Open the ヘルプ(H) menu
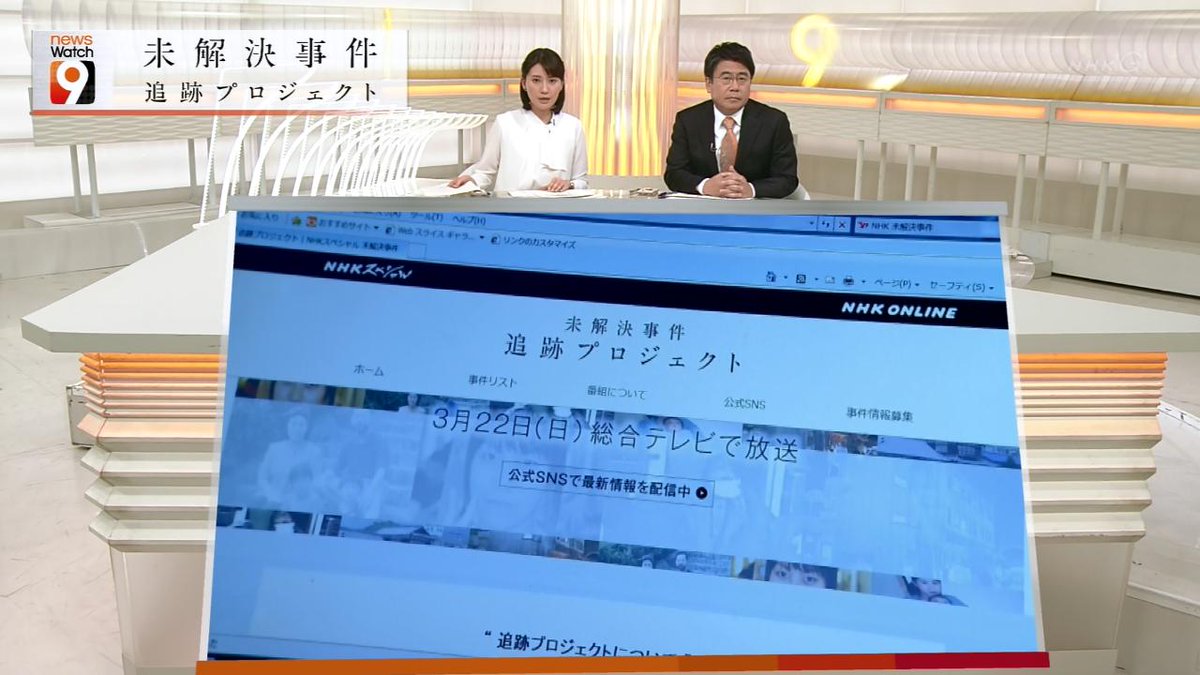1200x675 pixels. coord(468,220)
